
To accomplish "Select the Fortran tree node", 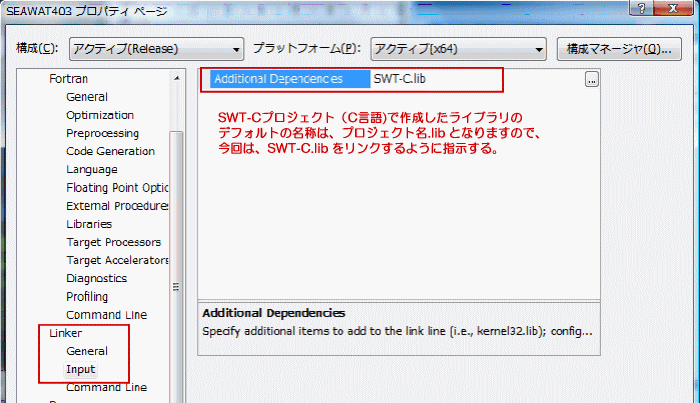I will pyautogui.click(x=68, y=79).
